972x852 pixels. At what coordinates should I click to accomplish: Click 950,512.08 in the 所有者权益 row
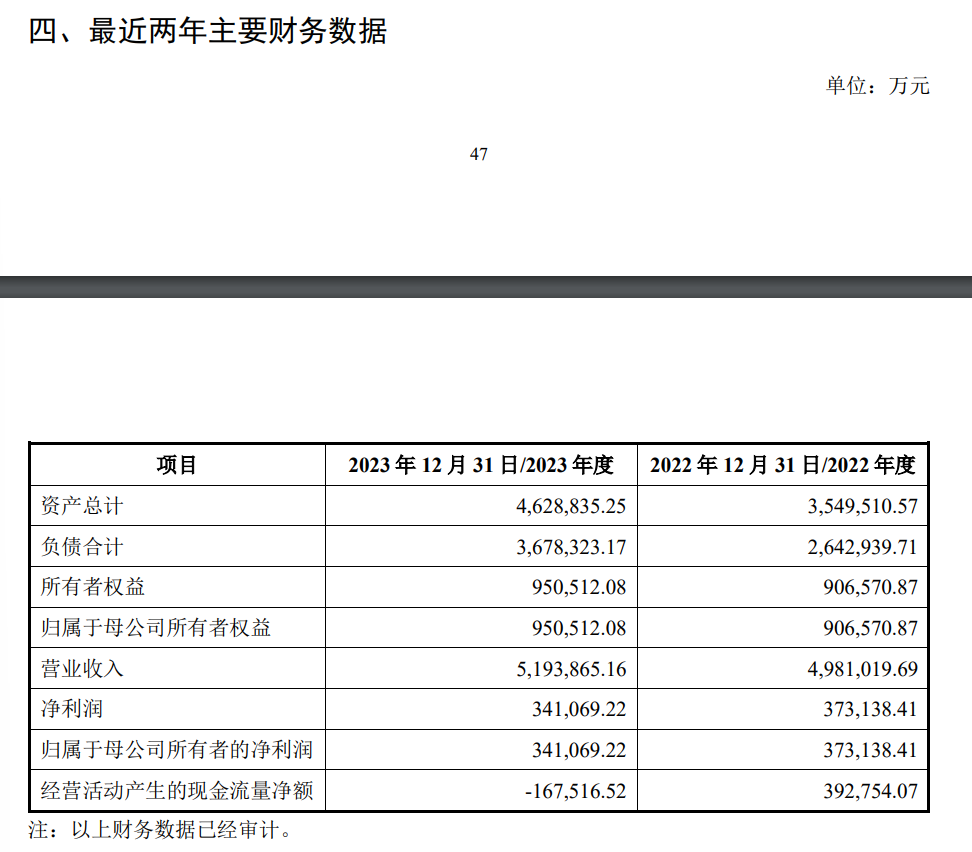coord(579,587)
